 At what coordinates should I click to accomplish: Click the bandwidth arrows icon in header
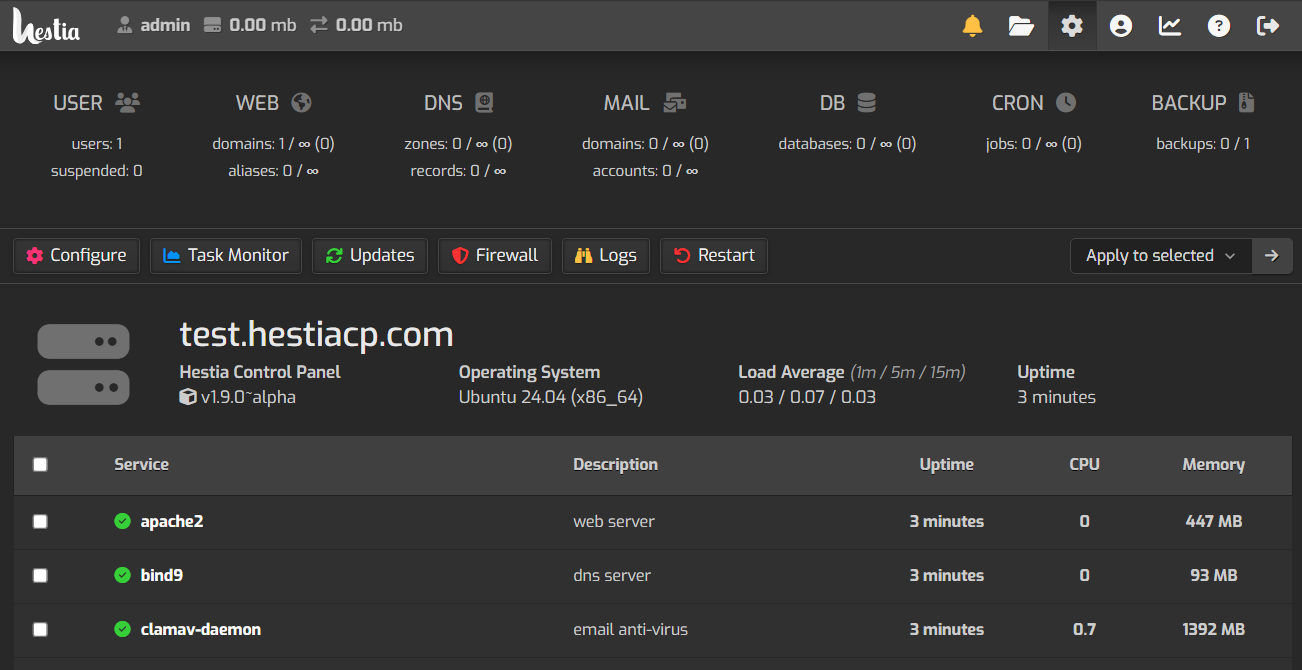pos(318,25)
